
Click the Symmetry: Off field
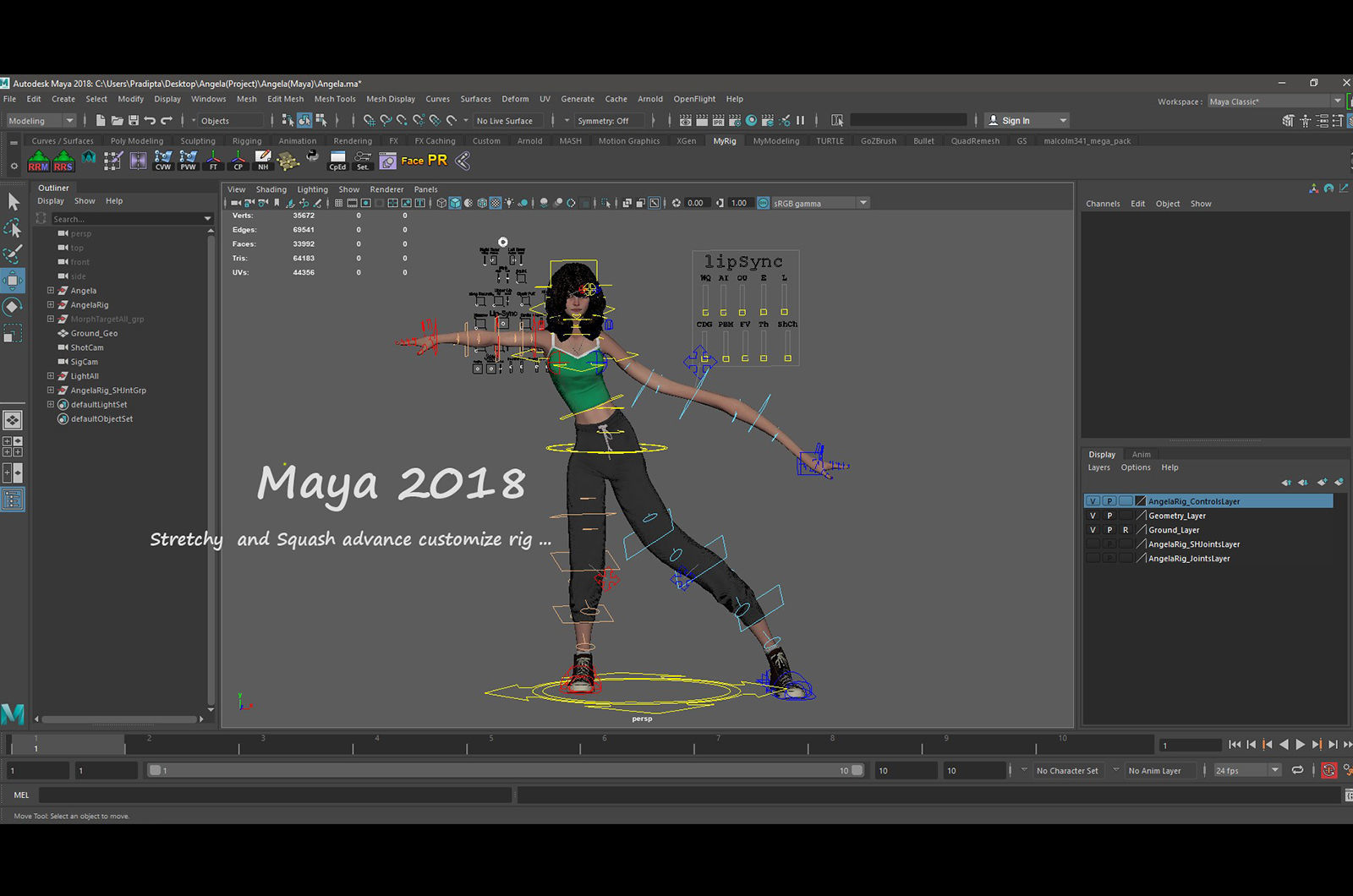pyautogui.click(x=610, y=121)
